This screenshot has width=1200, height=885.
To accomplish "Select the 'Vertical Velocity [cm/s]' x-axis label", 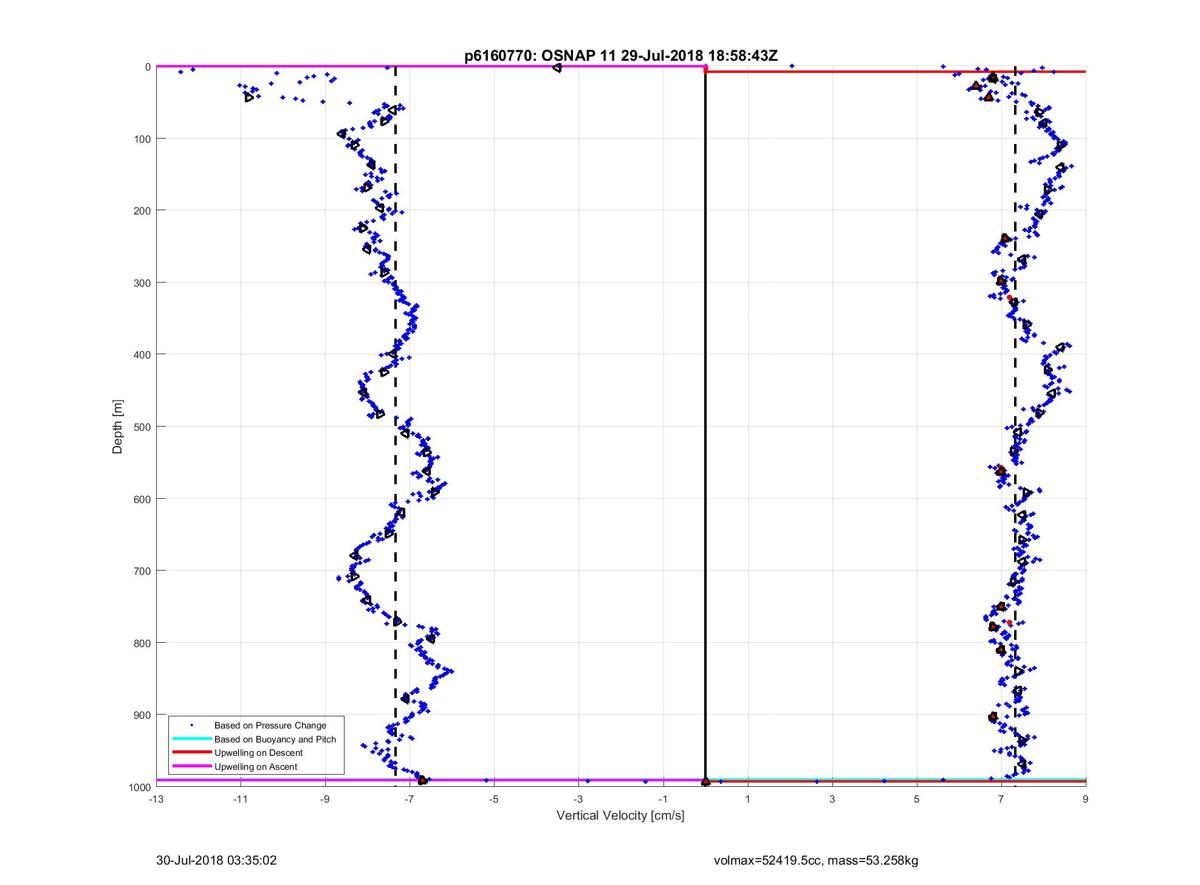I will [x=620, y=816].
